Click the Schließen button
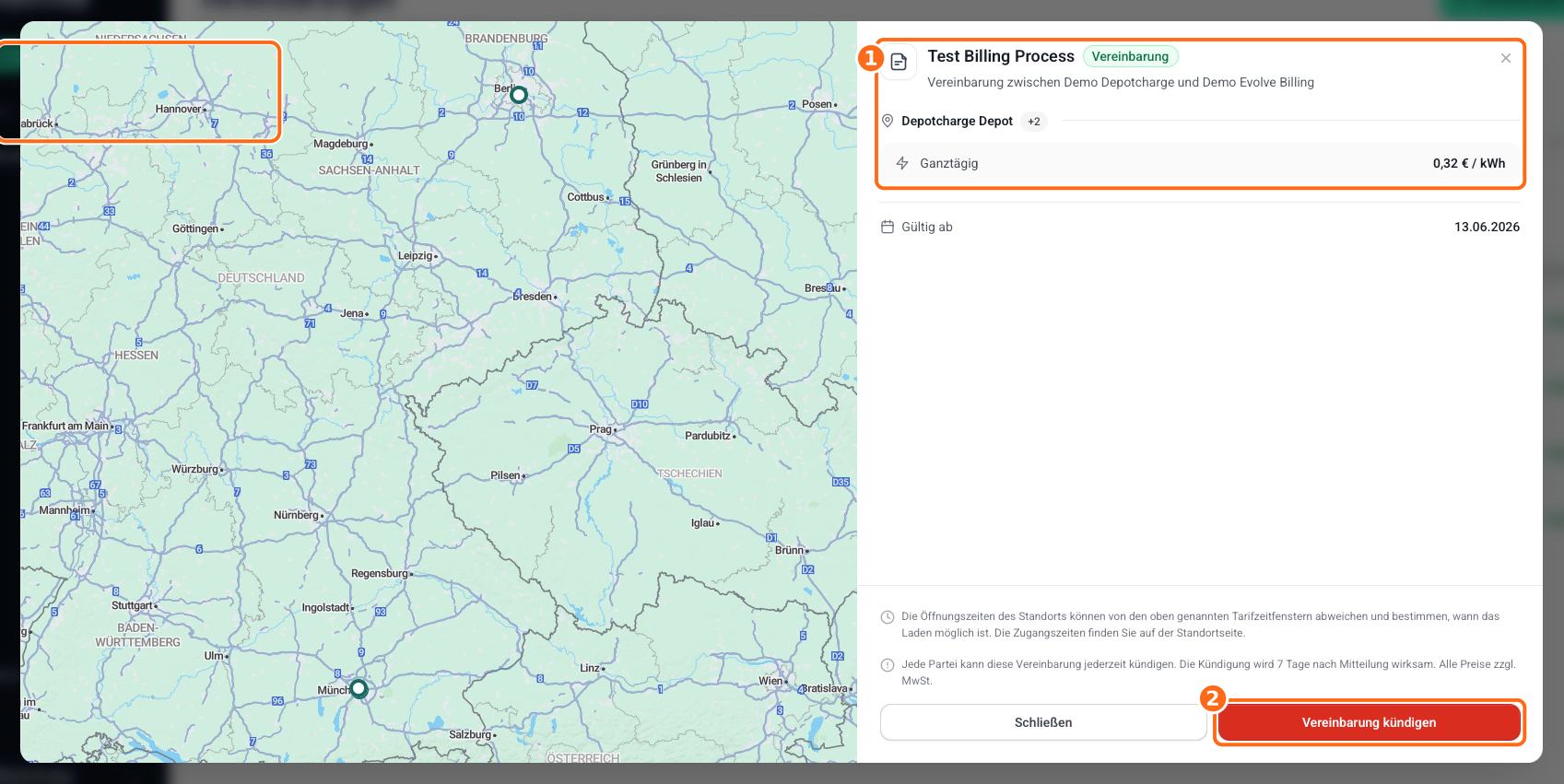This screenshot has height=784, width=1564. [x=1043, y=722]
